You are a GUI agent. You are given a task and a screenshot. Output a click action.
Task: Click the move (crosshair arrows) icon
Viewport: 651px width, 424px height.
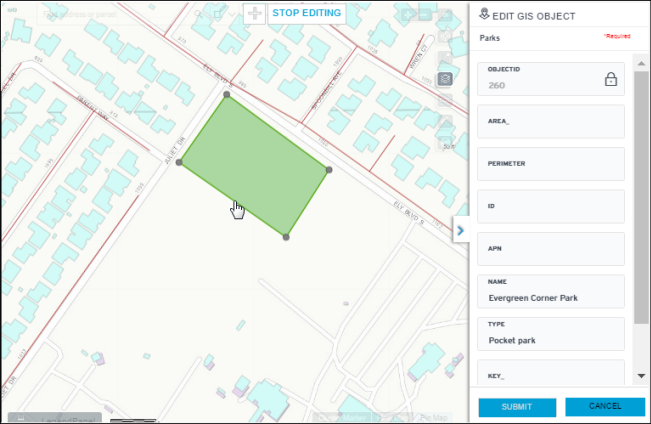(x=254, y=14)
